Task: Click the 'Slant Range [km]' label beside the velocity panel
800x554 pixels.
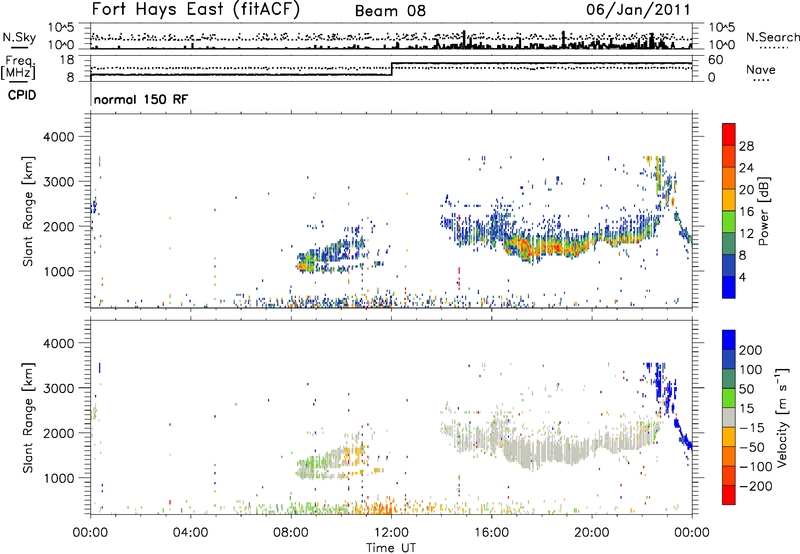Action: coord(28,417)
